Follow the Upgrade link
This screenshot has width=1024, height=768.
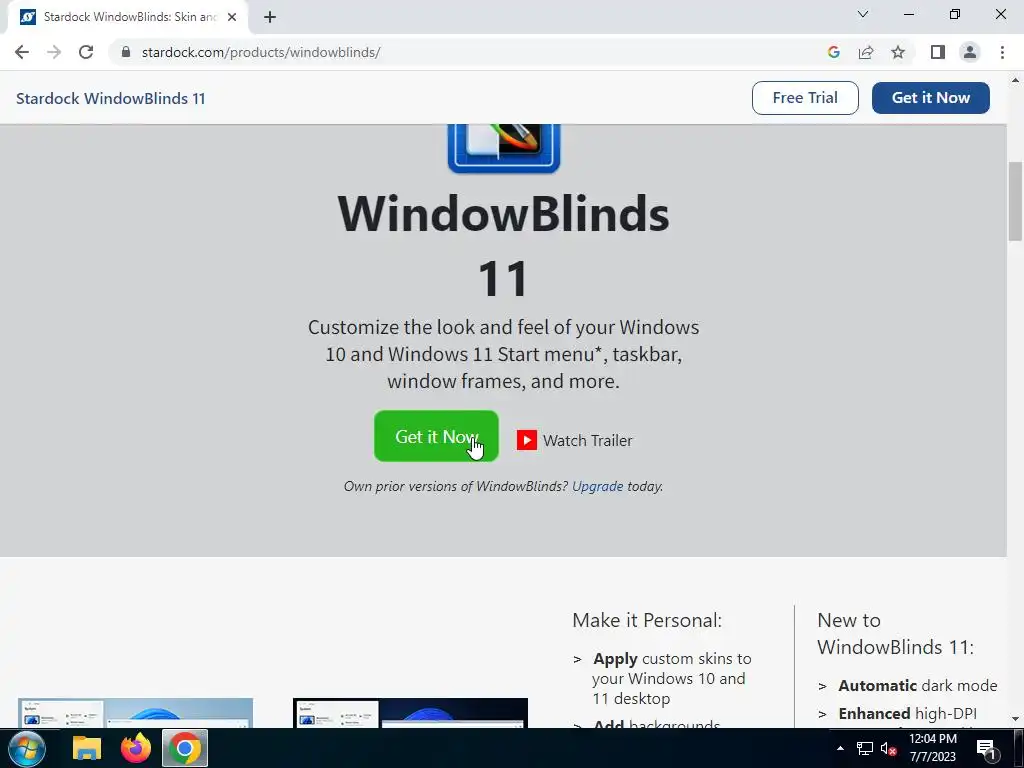[x=598, y=486]
